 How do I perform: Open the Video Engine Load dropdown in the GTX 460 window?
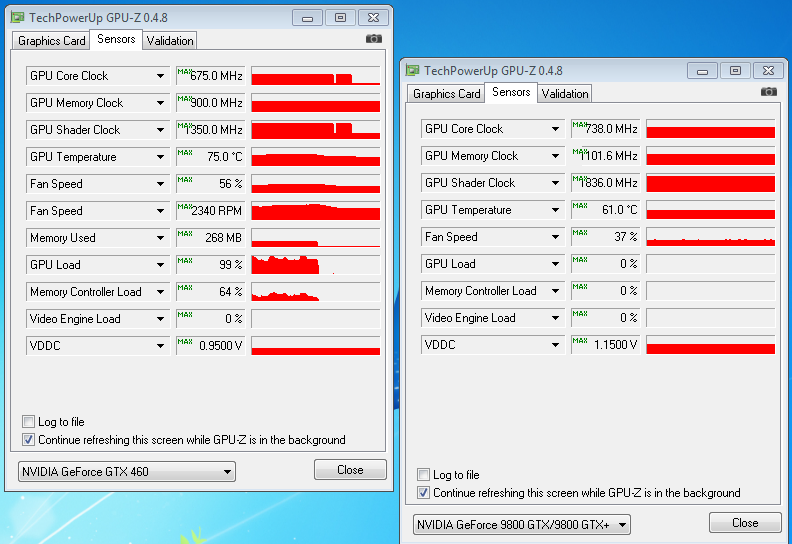click(x=97, y=319)
